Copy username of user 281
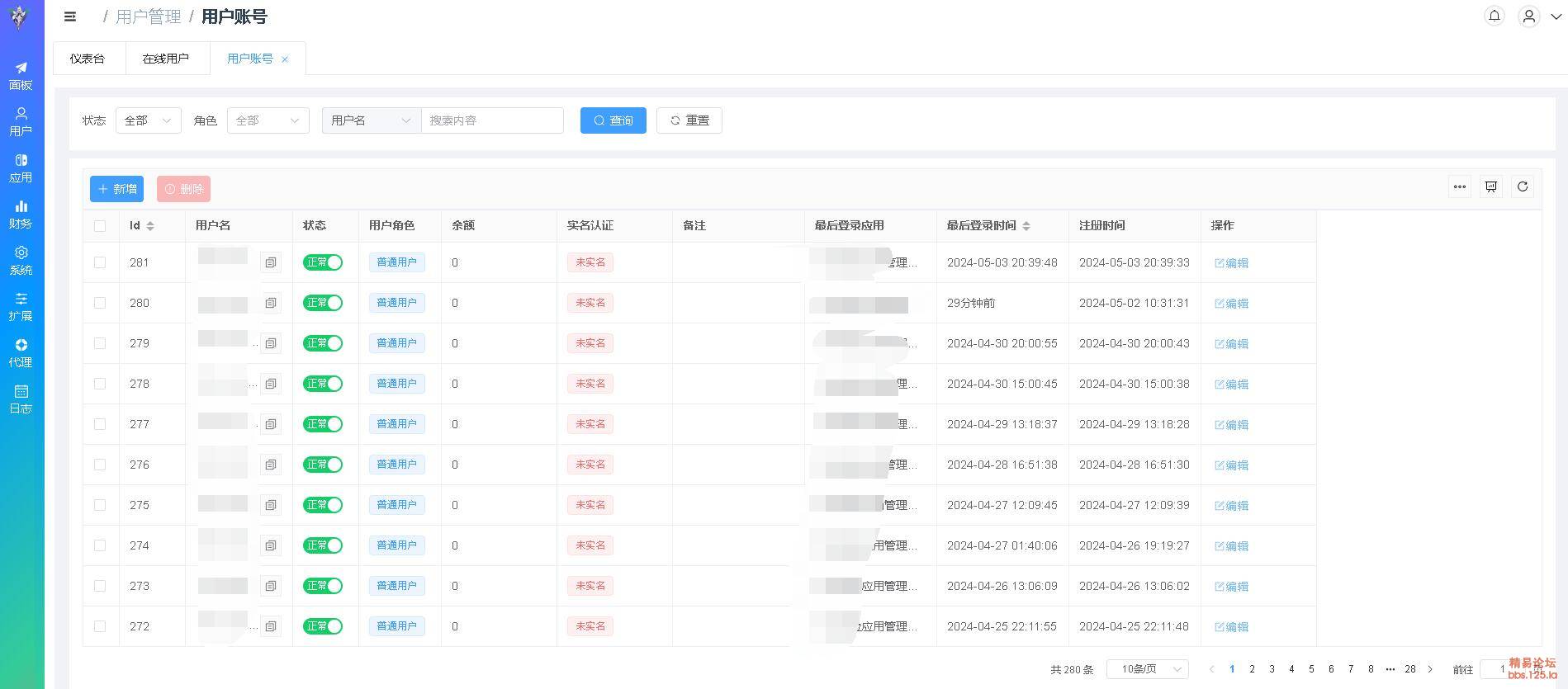The width and height of the screenshot is (1568, 689). click(x=270, y=262)
